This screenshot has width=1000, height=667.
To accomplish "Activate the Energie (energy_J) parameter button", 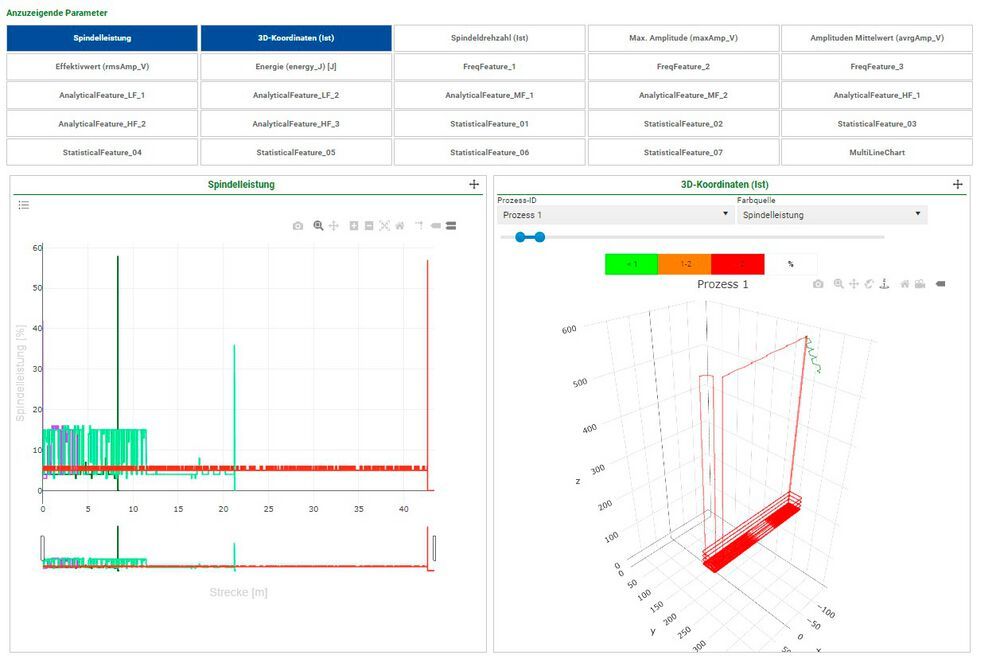I will [x=295, y=66].
